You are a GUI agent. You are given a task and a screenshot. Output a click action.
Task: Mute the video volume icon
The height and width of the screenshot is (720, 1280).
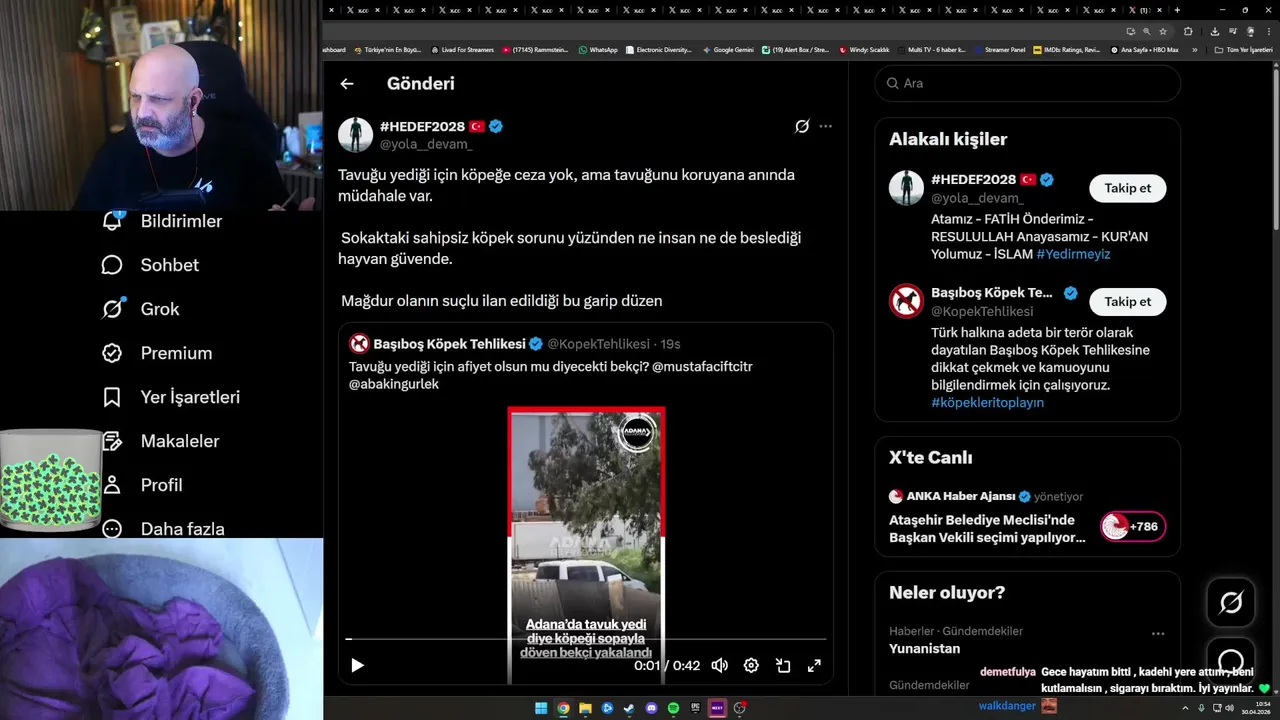(719, 665)
